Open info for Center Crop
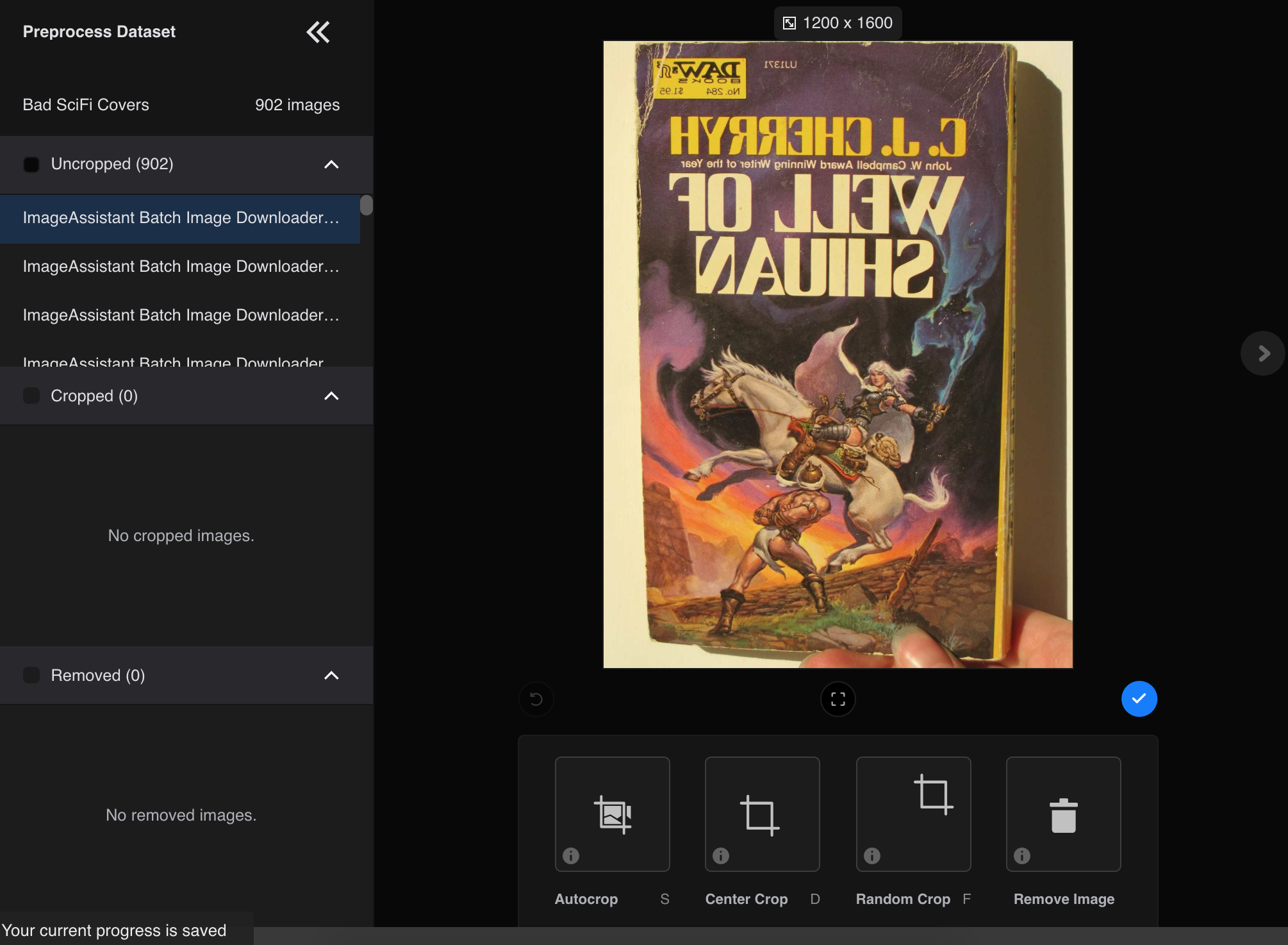 pos(721,855)
